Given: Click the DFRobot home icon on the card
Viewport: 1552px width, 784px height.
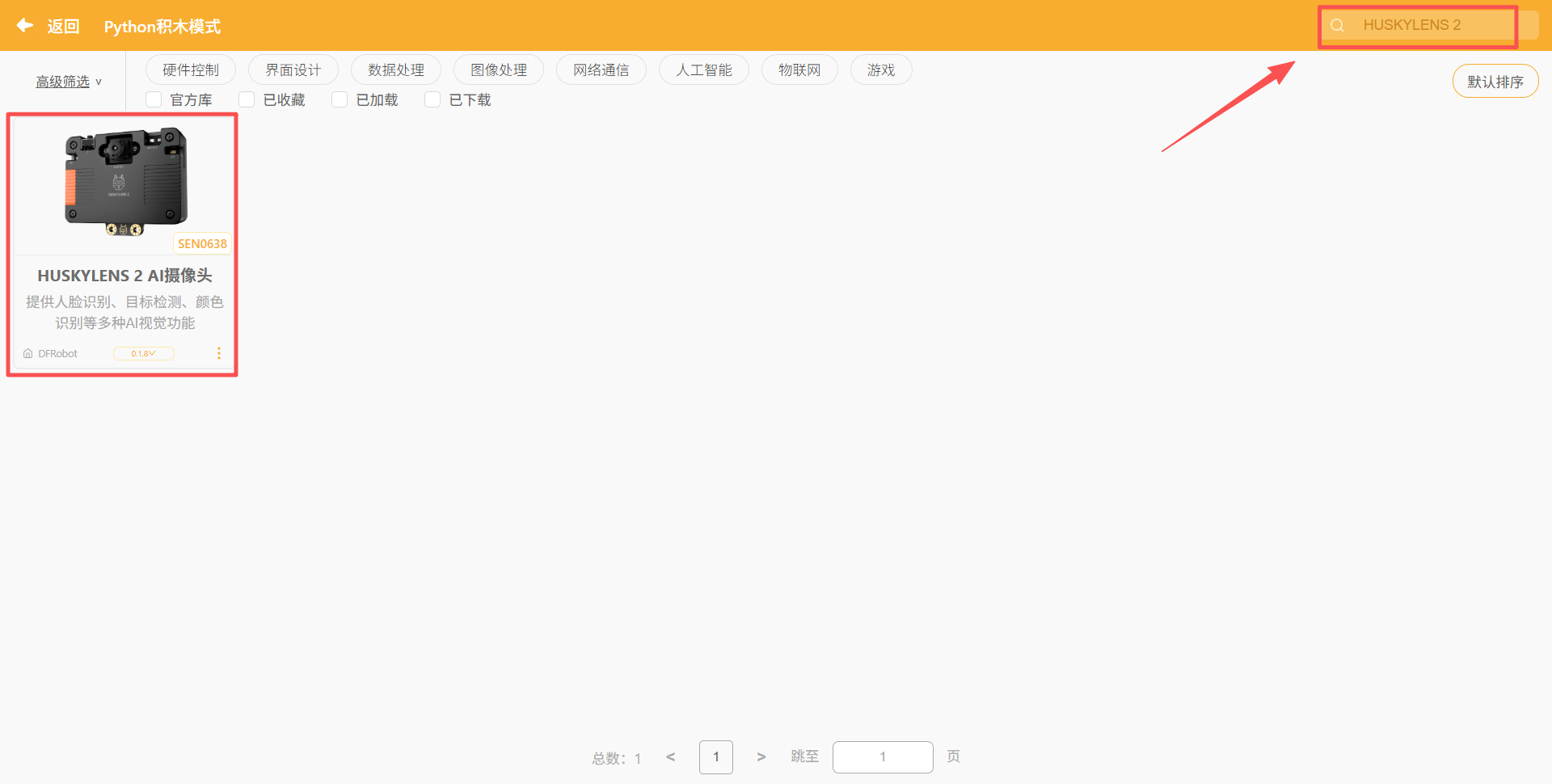Looking at the screenshot, I should coord(27,353).
